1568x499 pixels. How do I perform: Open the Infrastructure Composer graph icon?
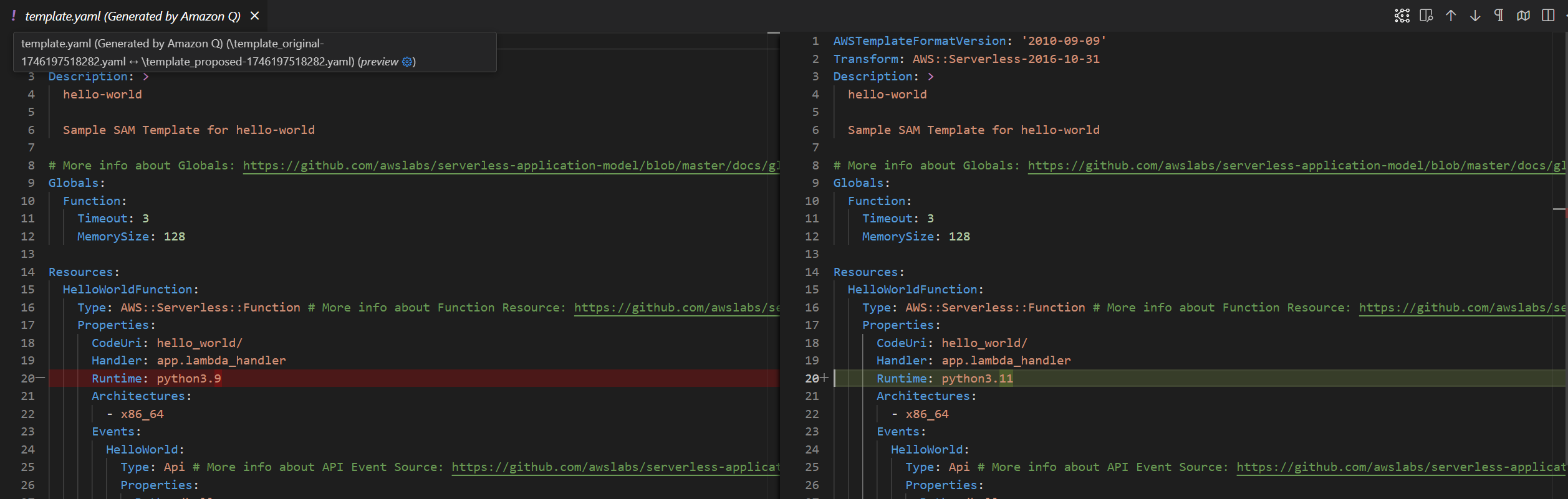tap(1402, 16)
